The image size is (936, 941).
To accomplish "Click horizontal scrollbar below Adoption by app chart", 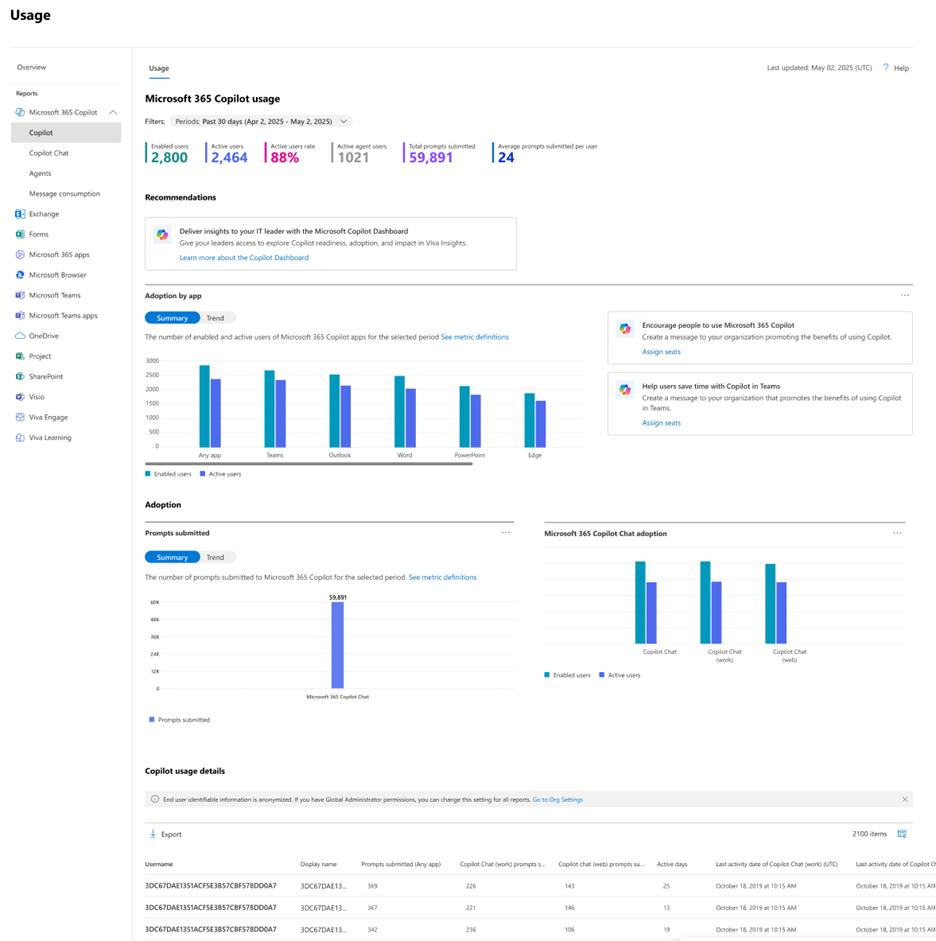I will pos(308,464).
